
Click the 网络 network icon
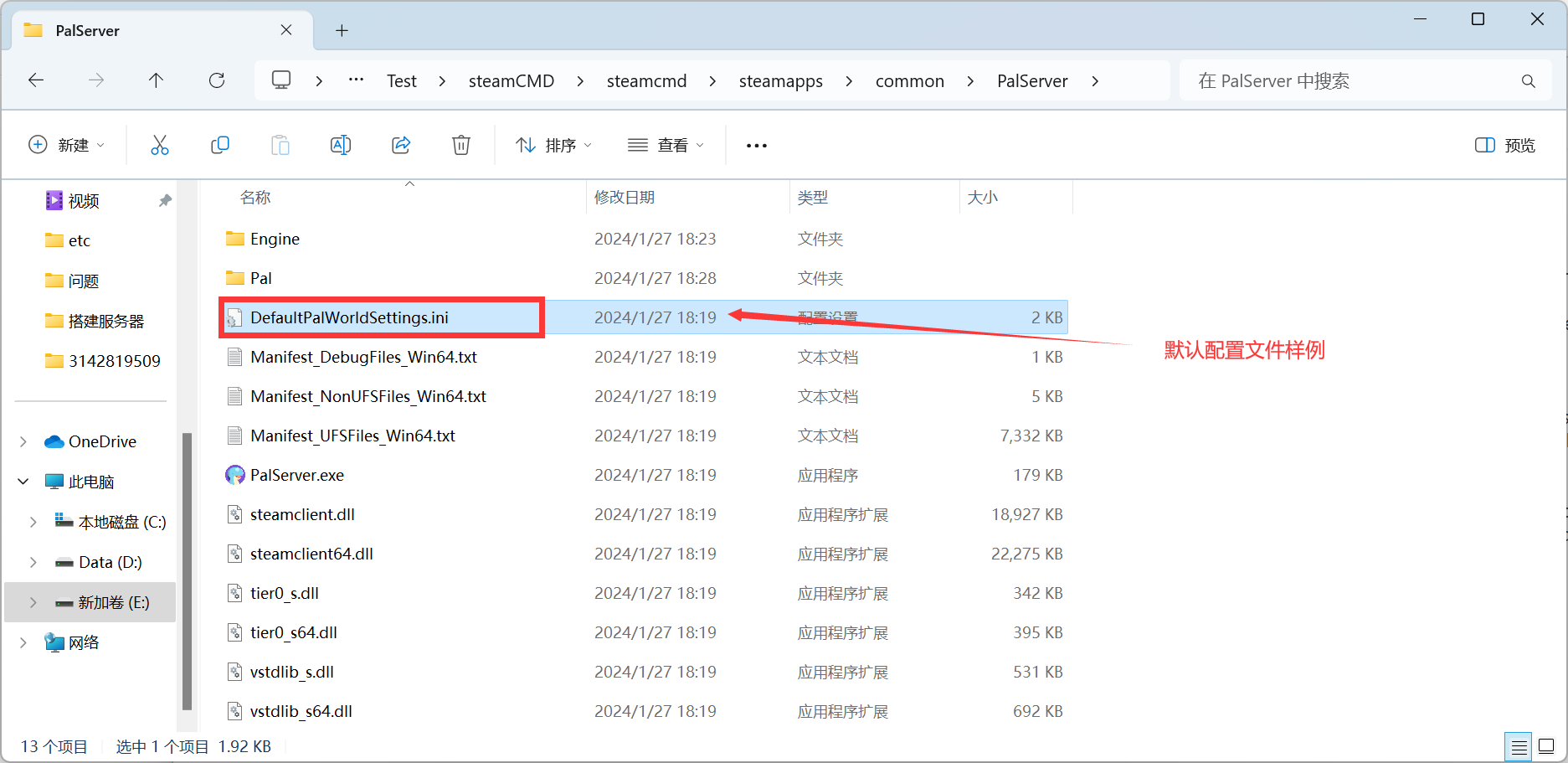[x=54, y=642]
